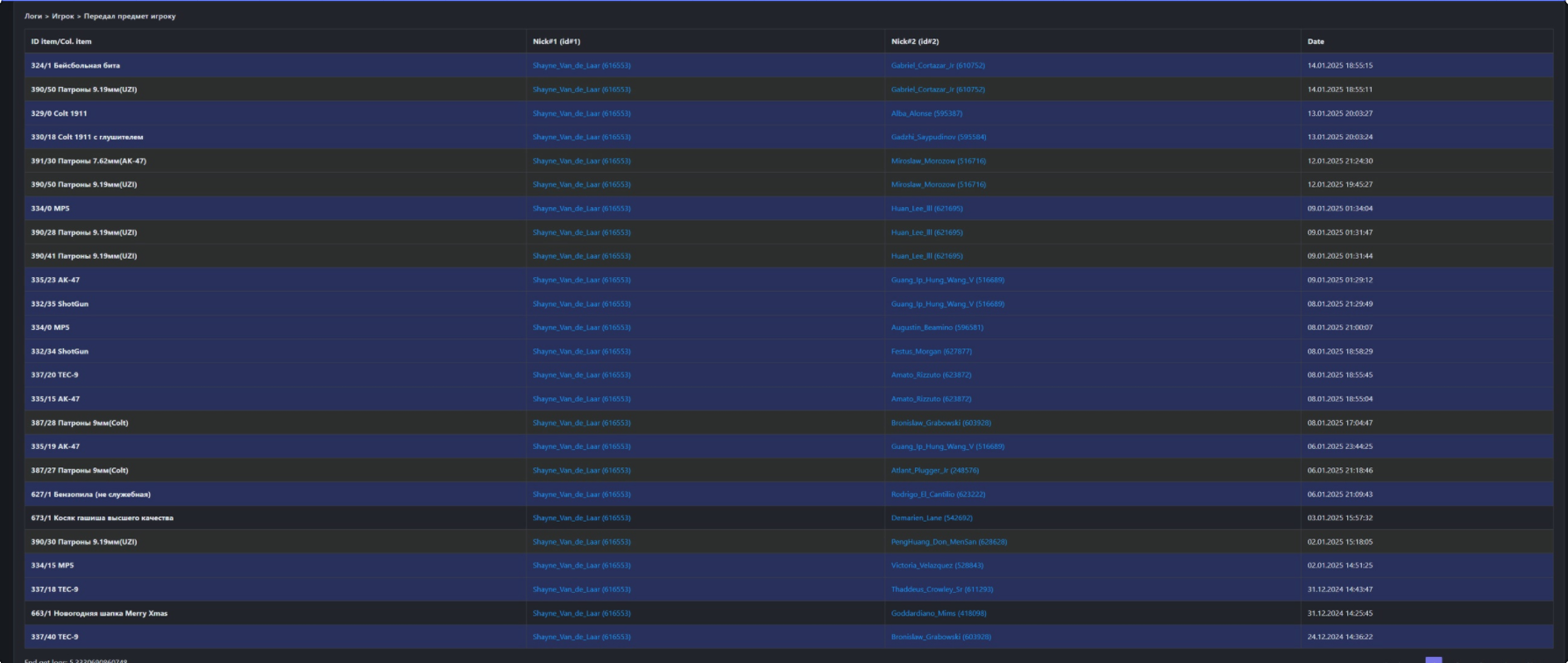The width and height of the screenshot is (1568, 663).
Task: Open the Rodrigo_El_Cantilio (623222) link
Action: [x=938, y=495]
